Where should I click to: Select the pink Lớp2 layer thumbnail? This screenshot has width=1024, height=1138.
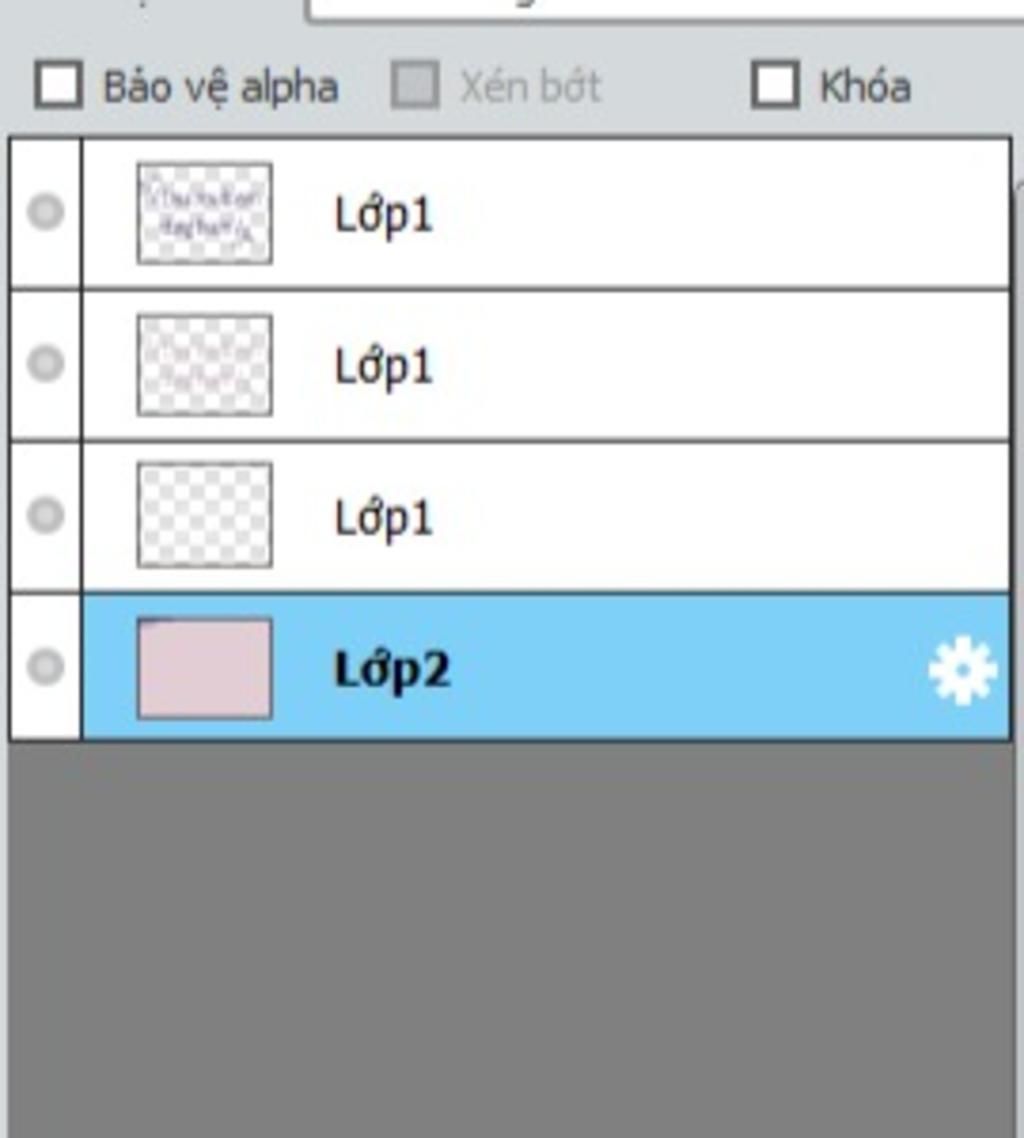pos(205,668)
